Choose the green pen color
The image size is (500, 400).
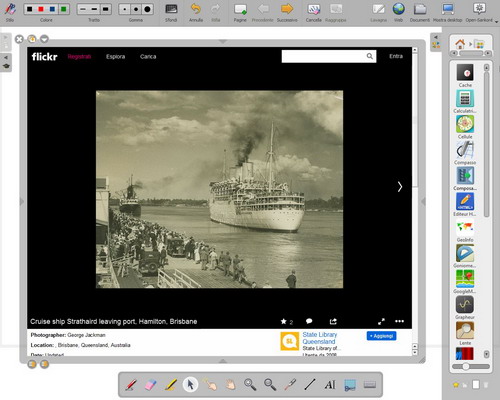63,9
